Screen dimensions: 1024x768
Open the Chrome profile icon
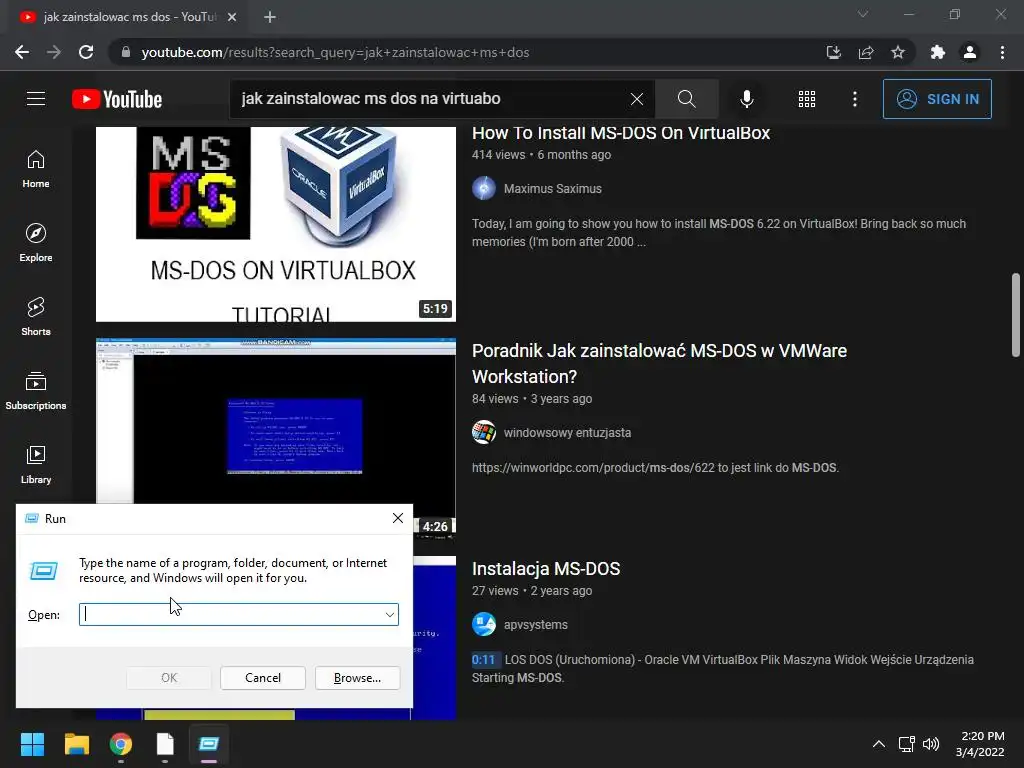click(970, 52)
